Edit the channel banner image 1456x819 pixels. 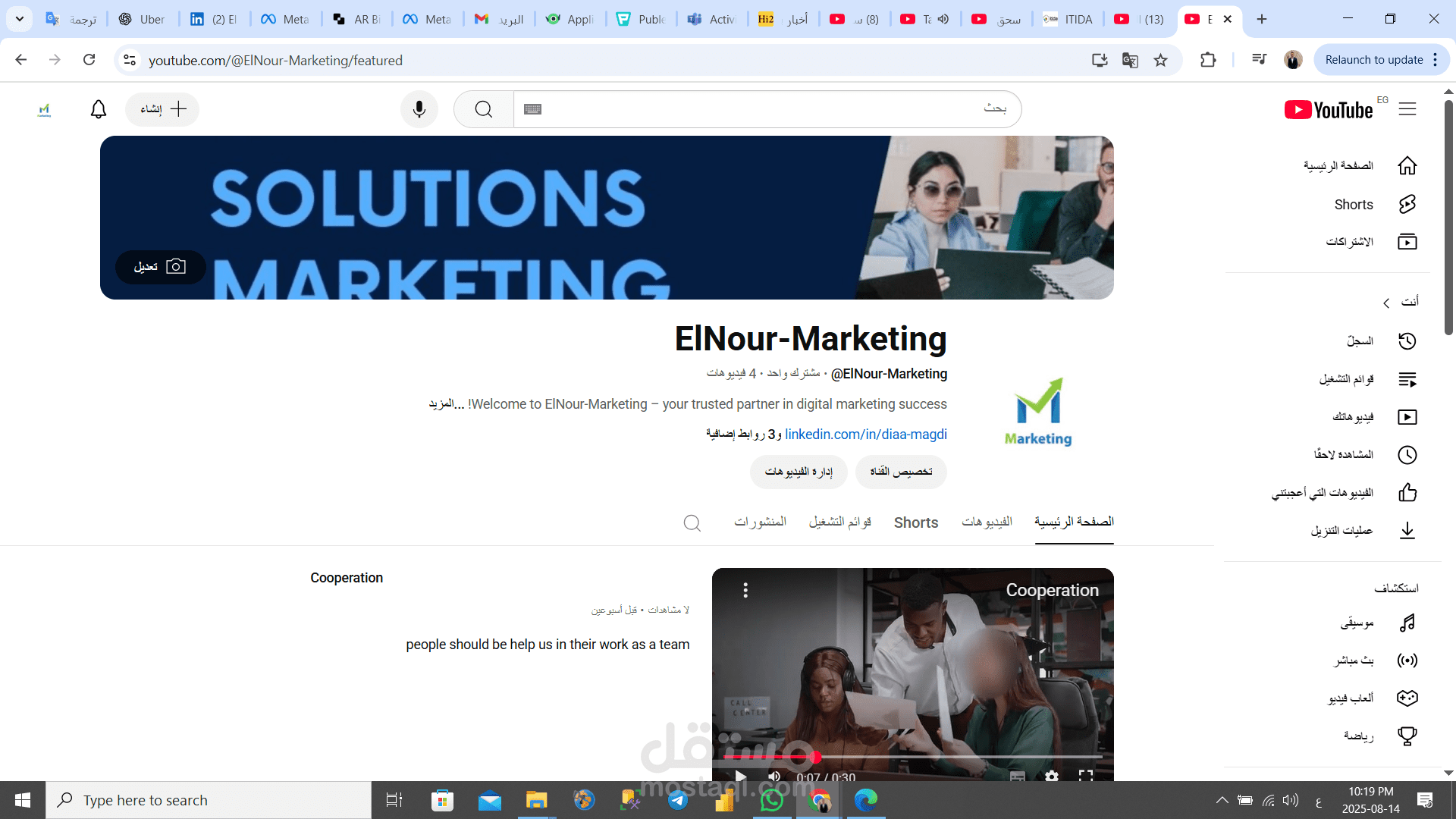pyautogui.click(x=160, y=267)
